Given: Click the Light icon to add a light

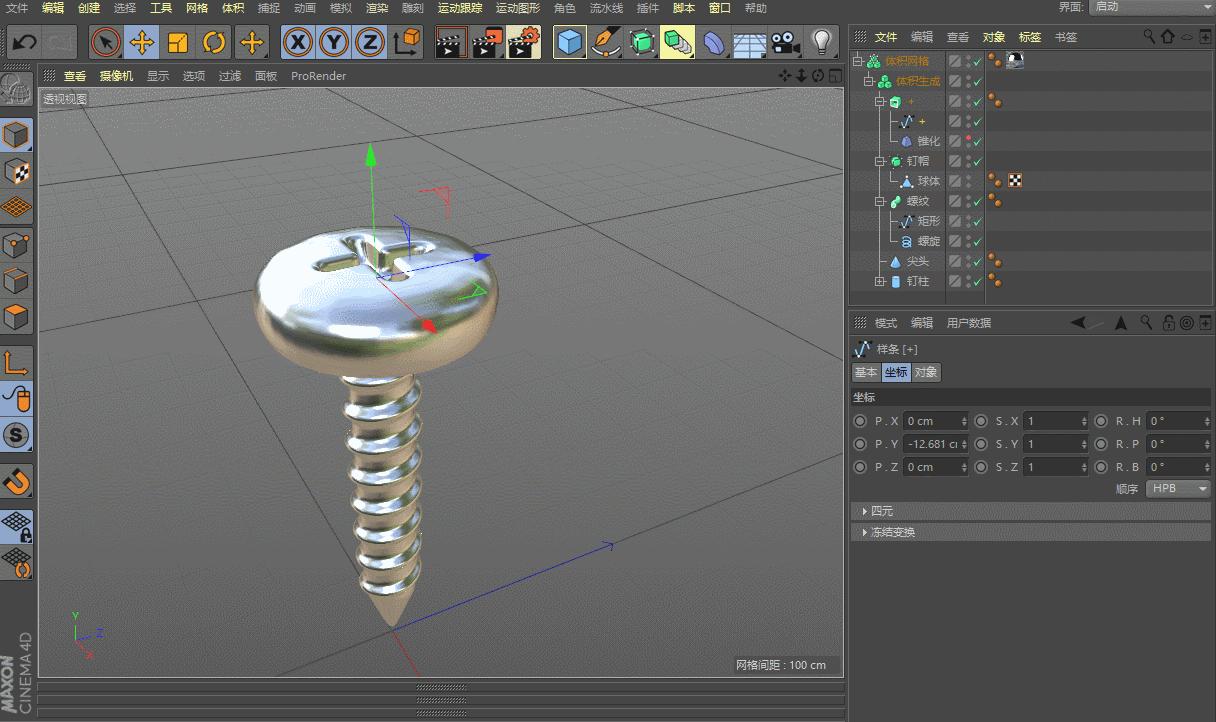Looking at the screenshot, I should pyautogui.click(x=822, y=42).
